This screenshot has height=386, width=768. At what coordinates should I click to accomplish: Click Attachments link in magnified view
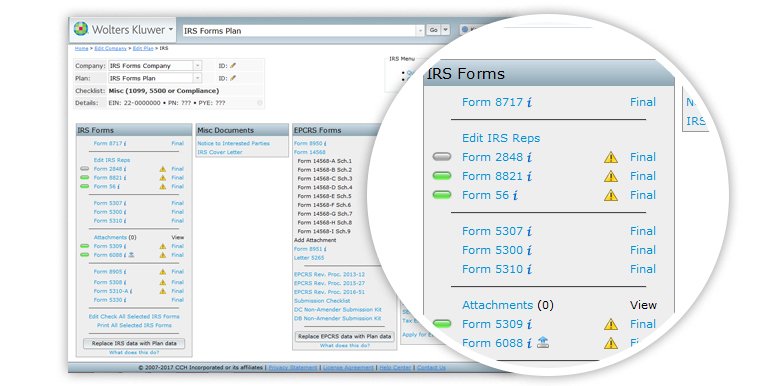[498, 305]
